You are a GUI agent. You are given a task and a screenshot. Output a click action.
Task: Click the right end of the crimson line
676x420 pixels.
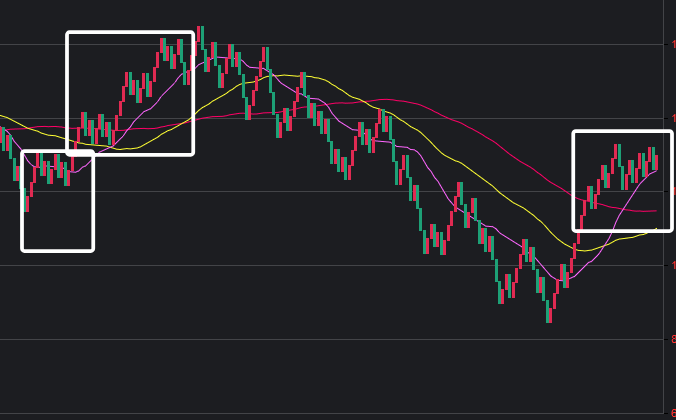[656, 211]
